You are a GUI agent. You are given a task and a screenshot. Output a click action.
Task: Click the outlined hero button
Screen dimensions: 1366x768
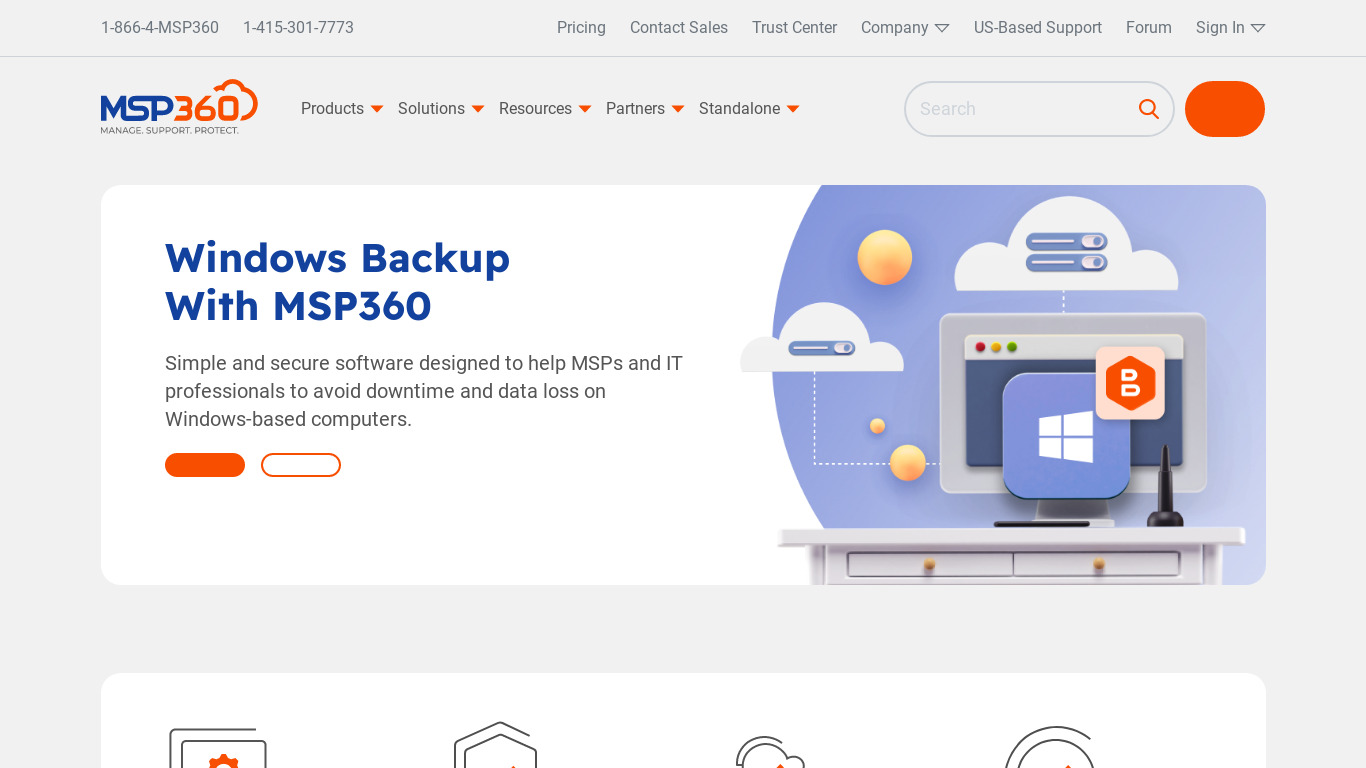pos(301,465)
